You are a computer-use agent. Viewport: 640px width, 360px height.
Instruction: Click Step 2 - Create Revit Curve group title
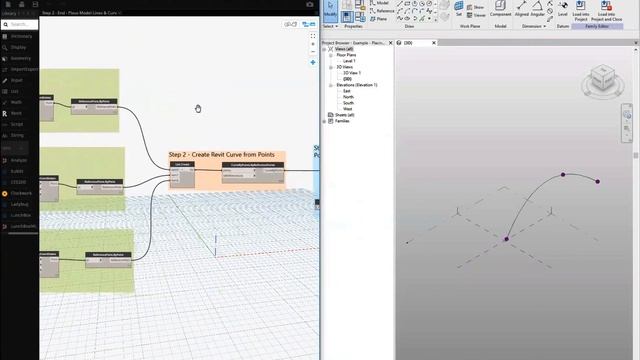click(x=222, y=155)
